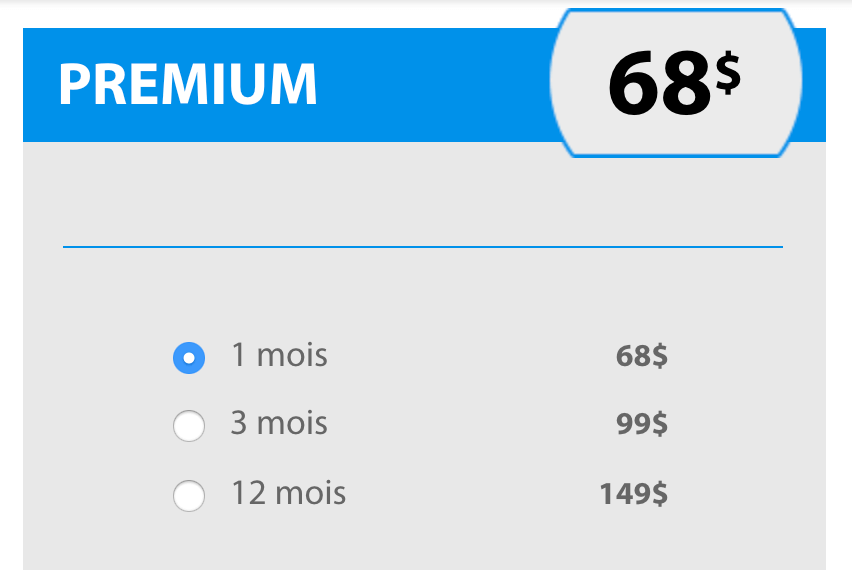852x570 pixels.
Task: Click the dollar sign after 149
Action: tap(658, 493)
